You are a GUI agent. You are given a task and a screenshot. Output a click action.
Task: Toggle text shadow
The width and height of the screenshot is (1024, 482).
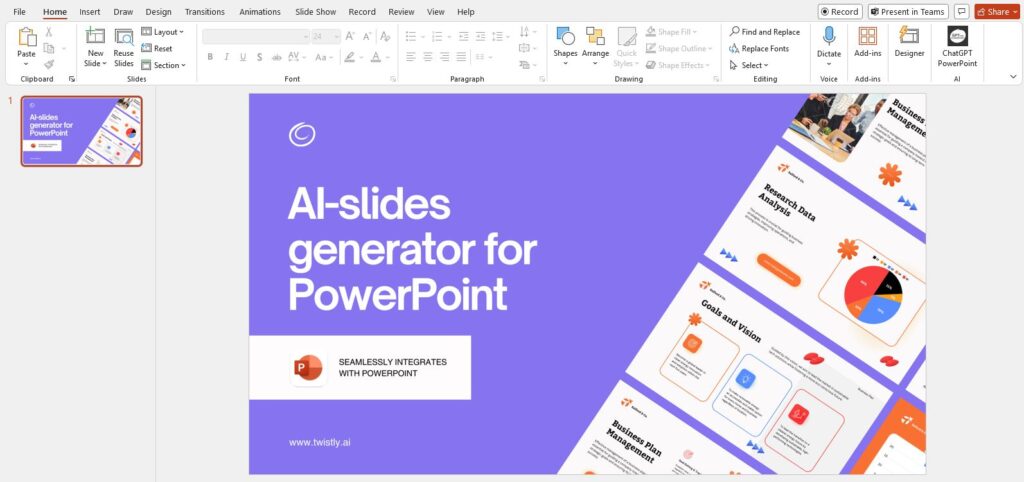click(x=259, y=57)
